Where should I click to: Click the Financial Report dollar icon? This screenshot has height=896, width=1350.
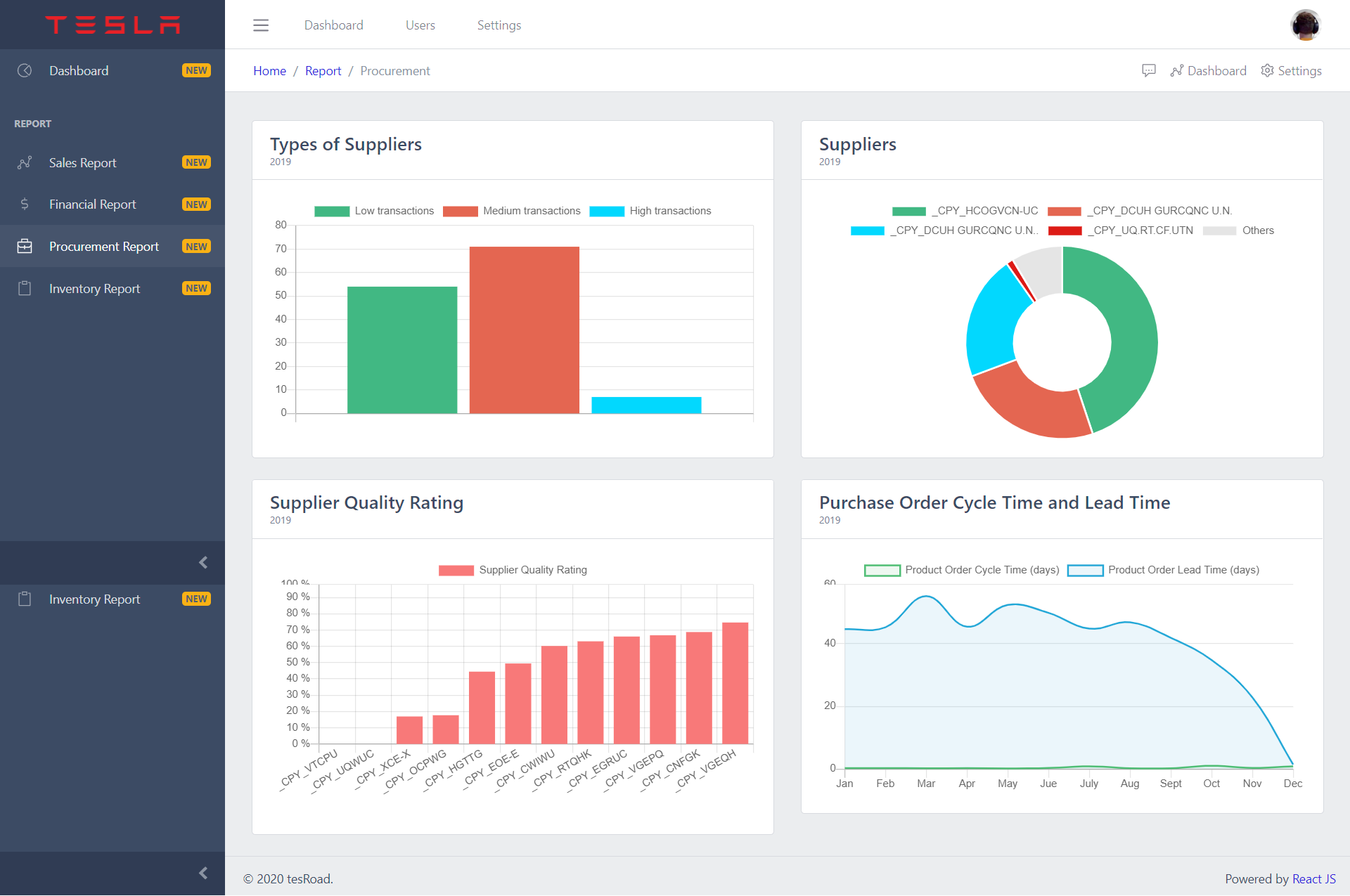[x=25, y=204]
